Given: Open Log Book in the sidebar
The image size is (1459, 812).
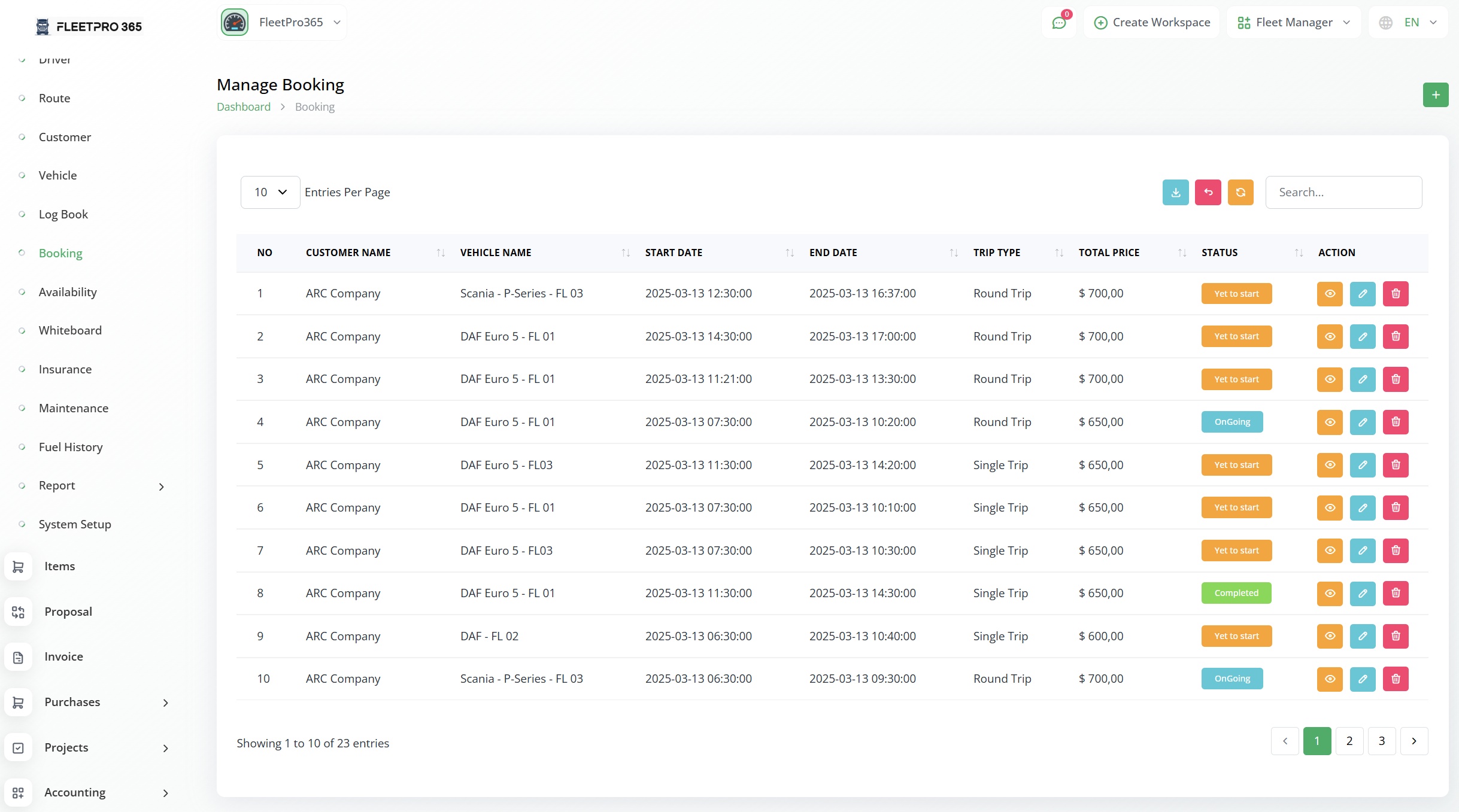Looking at the screenshot, I should pyautogui.click(x=63, y=214).
